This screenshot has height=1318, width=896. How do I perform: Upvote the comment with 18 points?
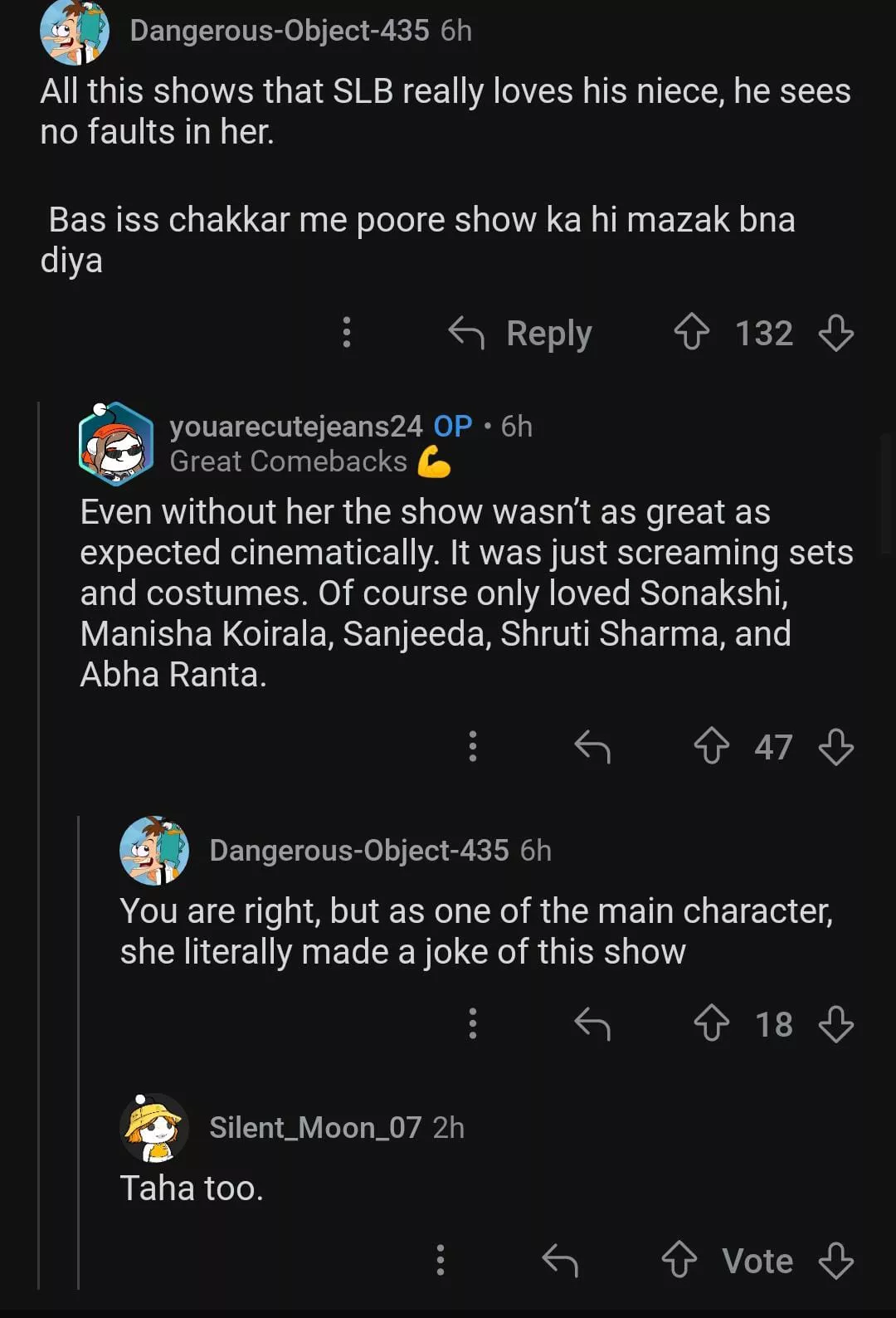(711, 1023)
